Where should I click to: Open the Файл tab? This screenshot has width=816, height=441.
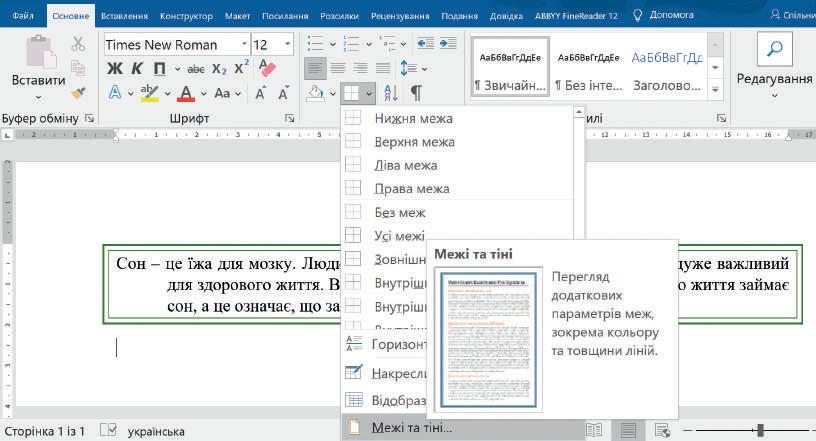[x=23, y=16]
